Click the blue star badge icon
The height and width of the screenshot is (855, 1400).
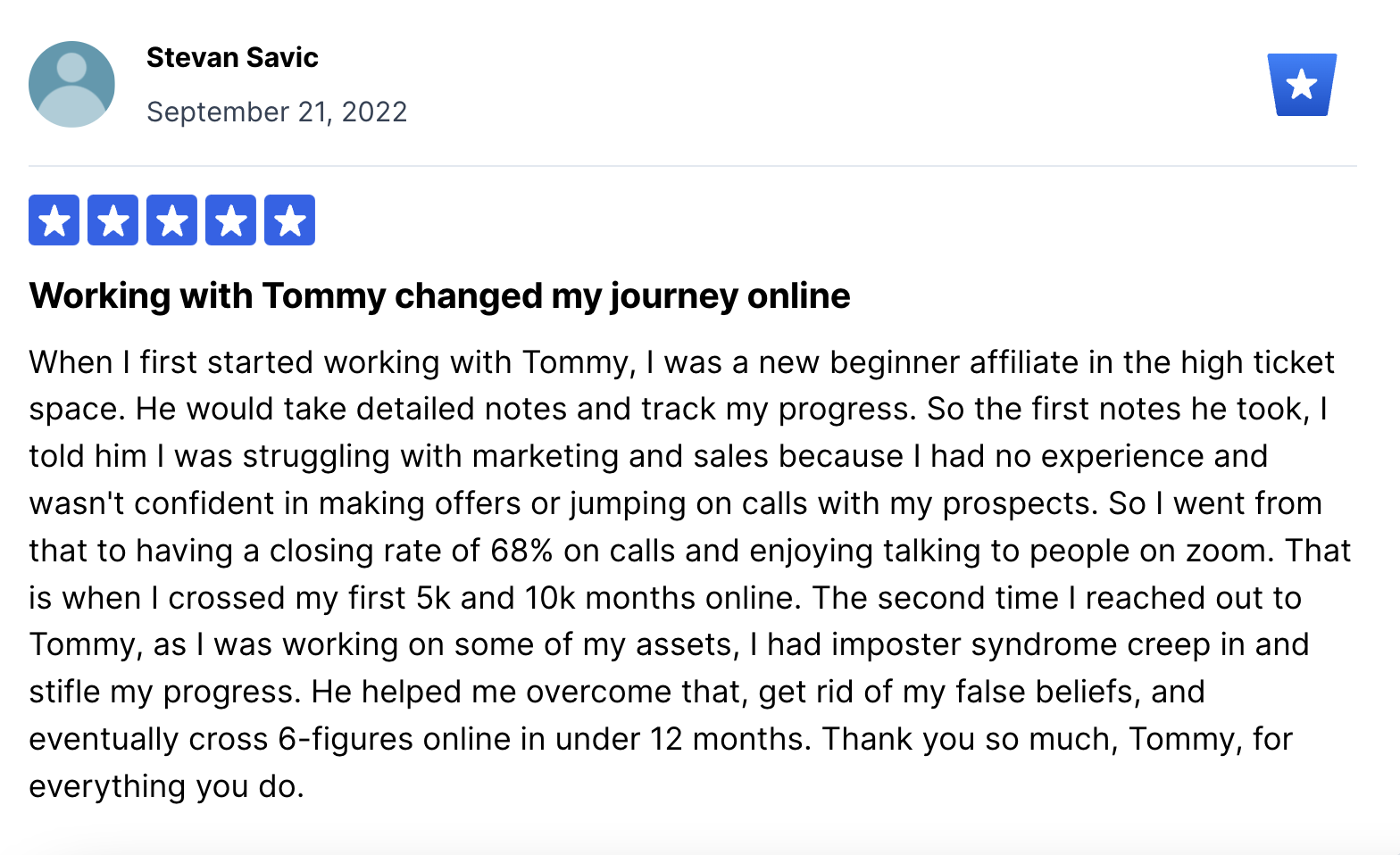[1302, 85]
